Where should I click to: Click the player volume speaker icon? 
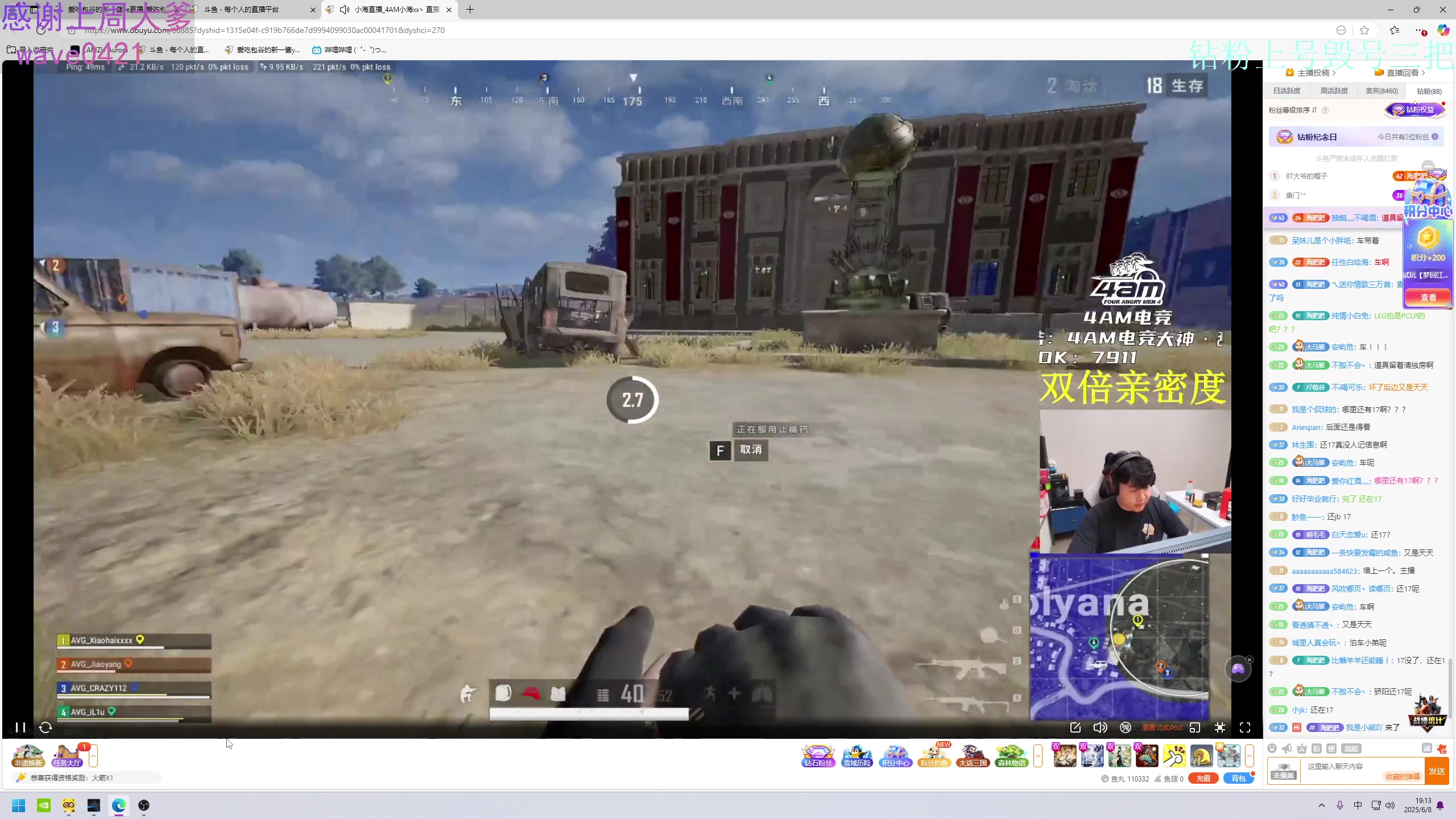pyautogui.click(x=1100, y=727)
